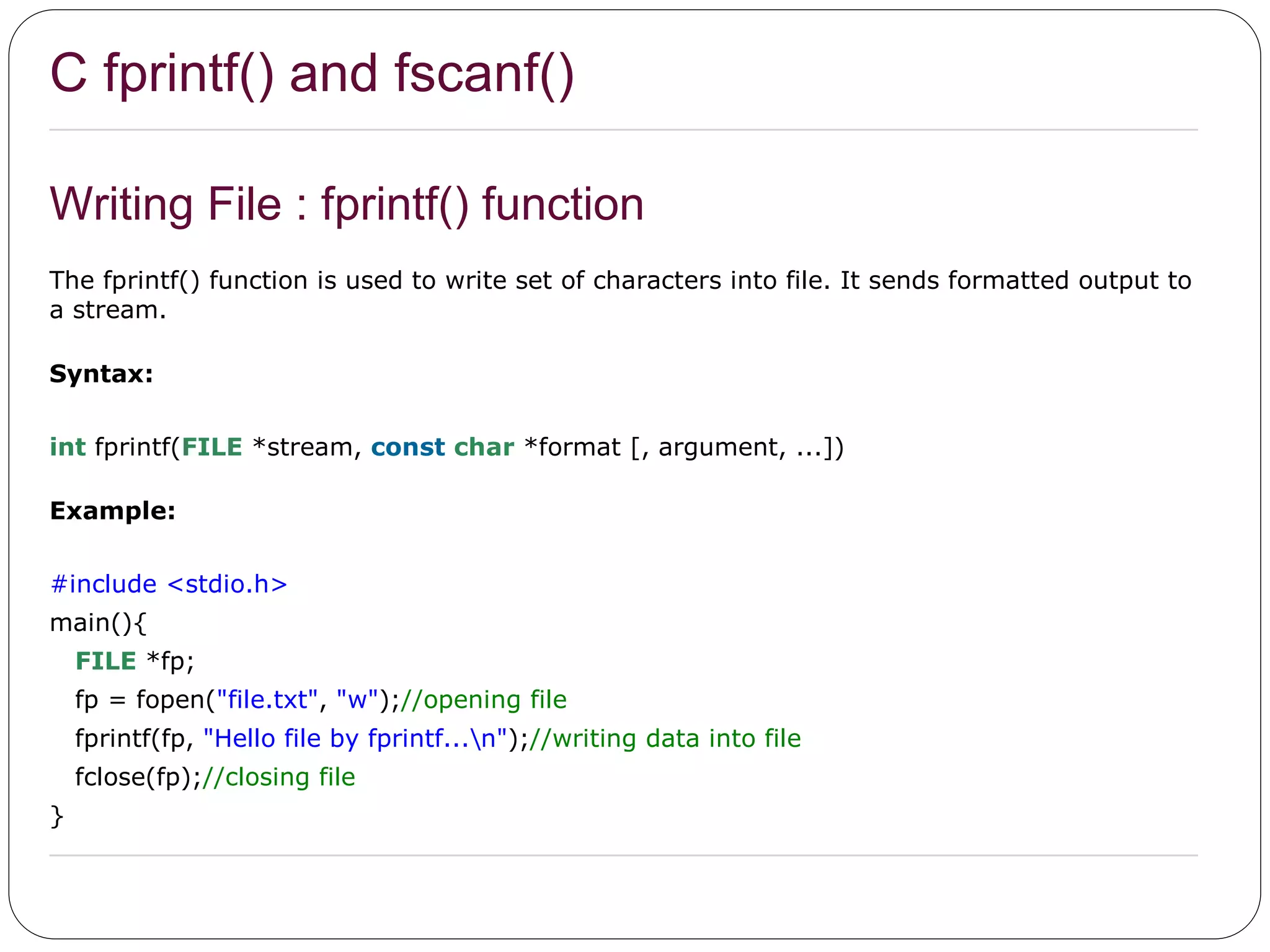Click the green 'int' keyword in syntax
The image size is (1270, 952).
[x=67, y=447]
